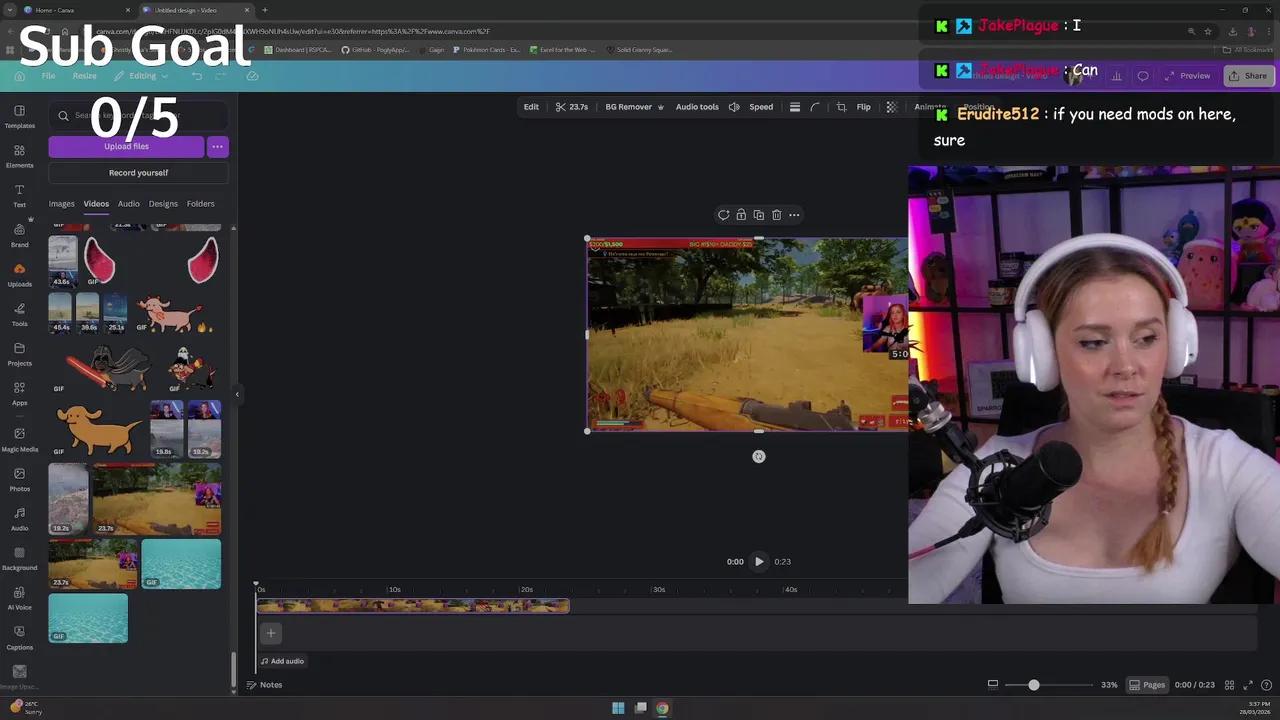Click Audio tools in the toolbar
Screen dimensions: 1280x720
(697, 107)
